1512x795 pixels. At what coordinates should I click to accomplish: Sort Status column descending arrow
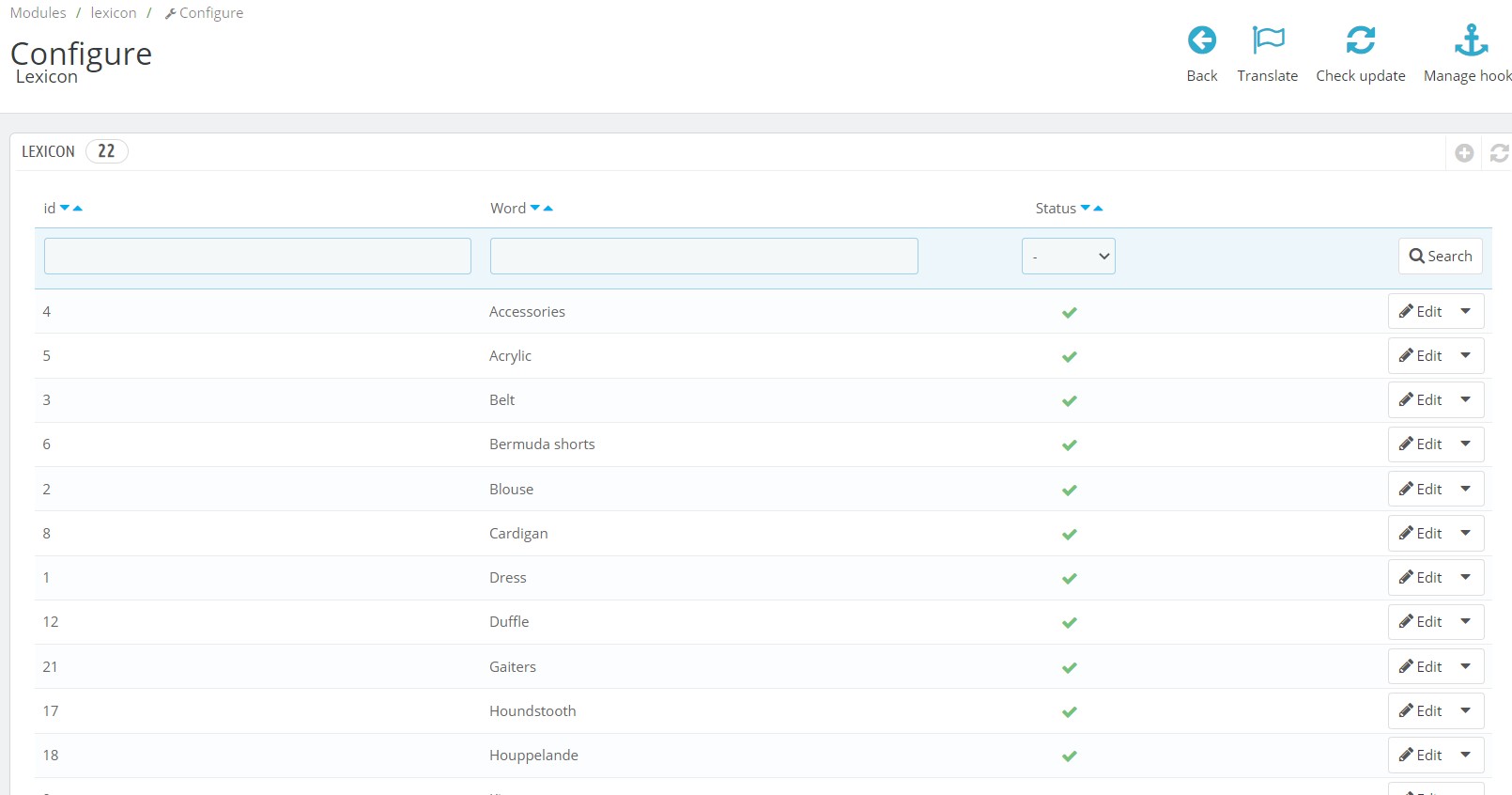[1086, 209]
